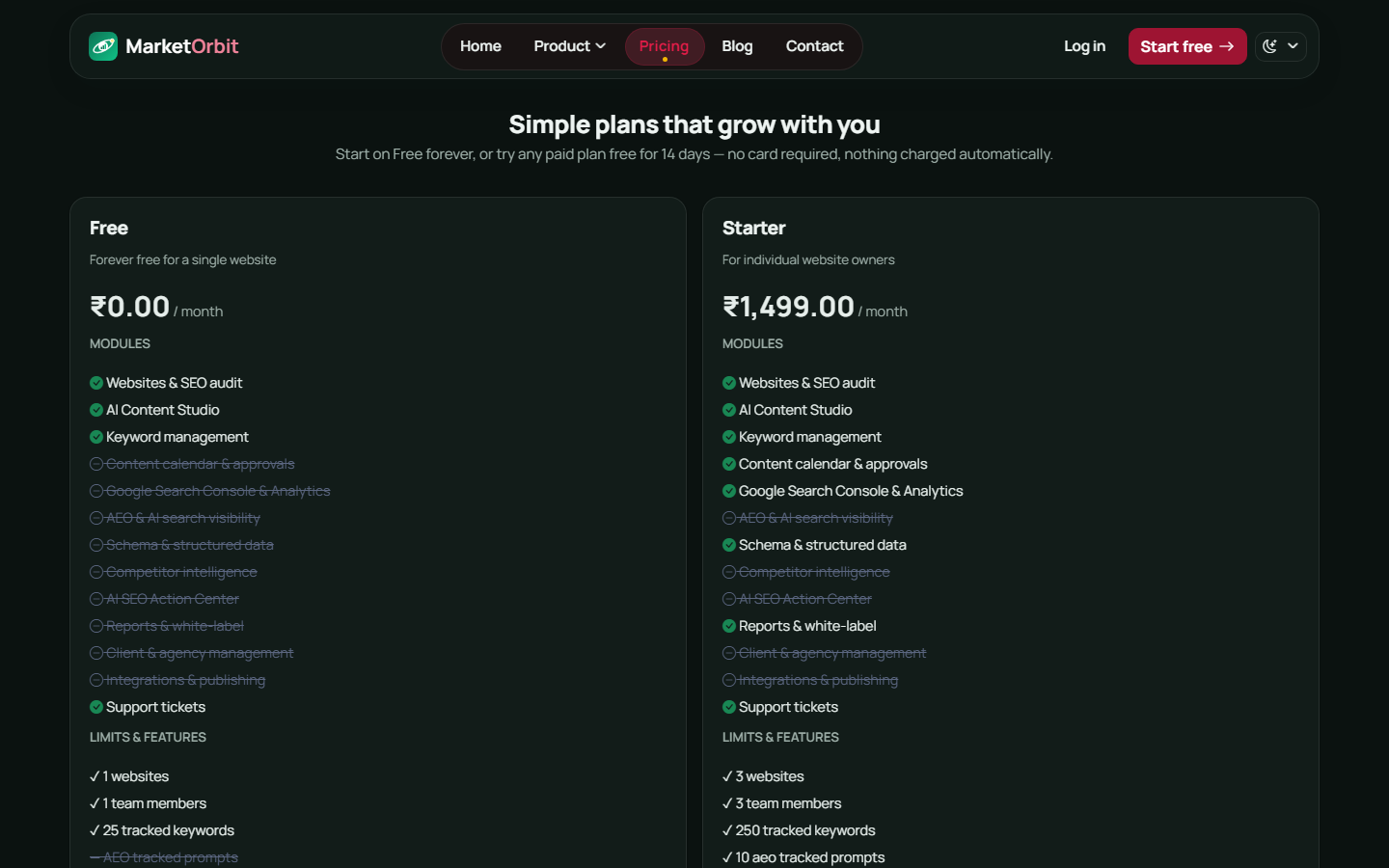Click '1 websites' in Free plan
Image resolution: width=1389 pixels, height=868 pixels.
pyautogui.click(x=136, y=776)
